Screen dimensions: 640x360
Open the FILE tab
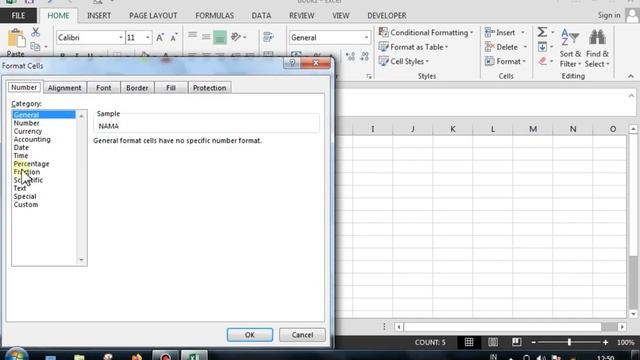[18, 16]
